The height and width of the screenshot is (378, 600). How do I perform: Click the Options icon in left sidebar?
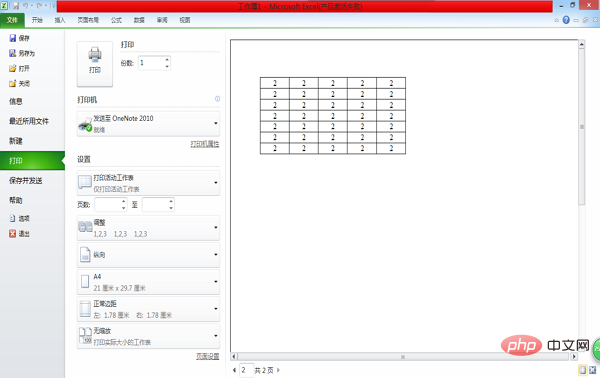(13, 218)
